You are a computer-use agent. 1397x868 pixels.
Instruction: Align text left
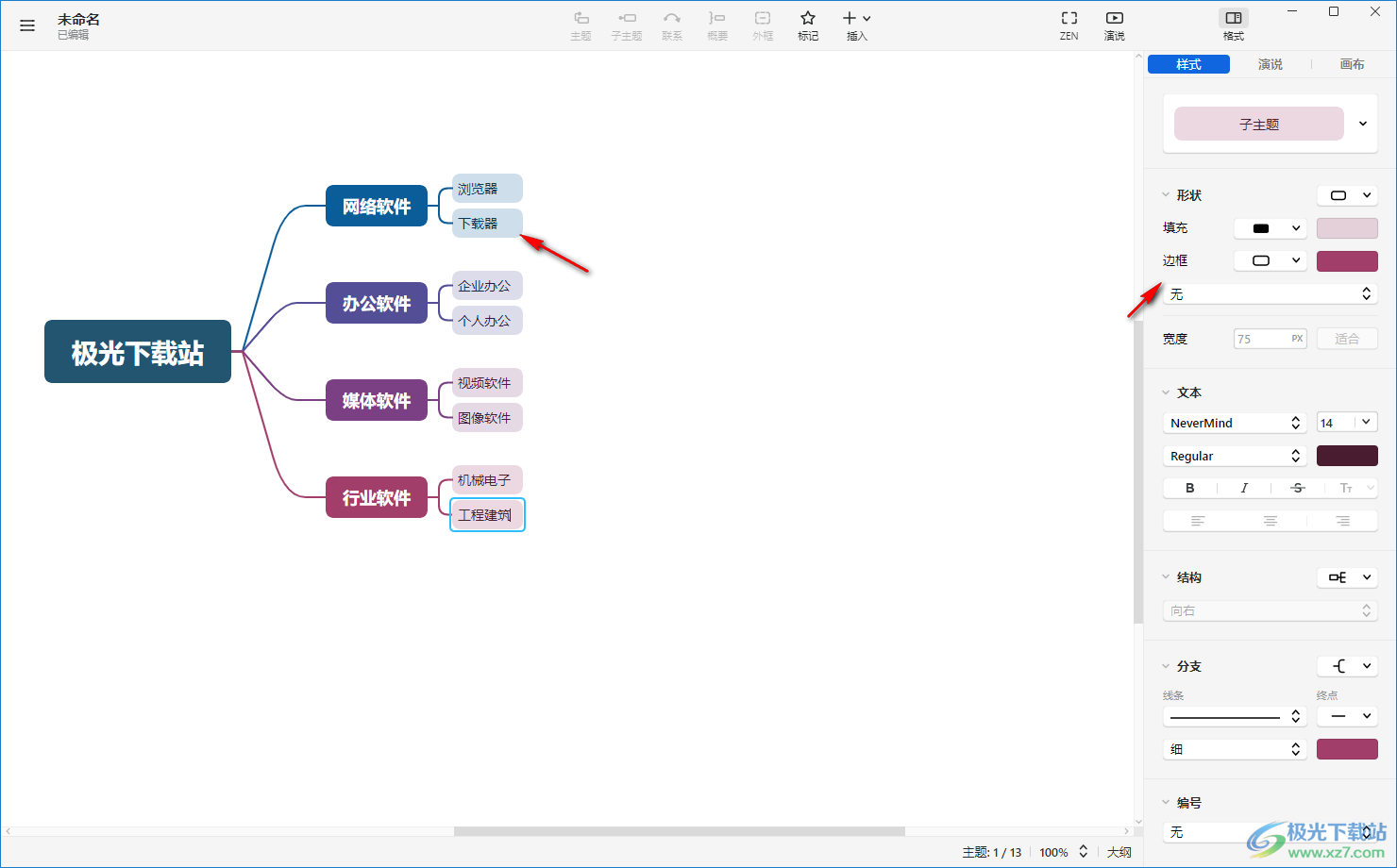tap(1198, 521)
